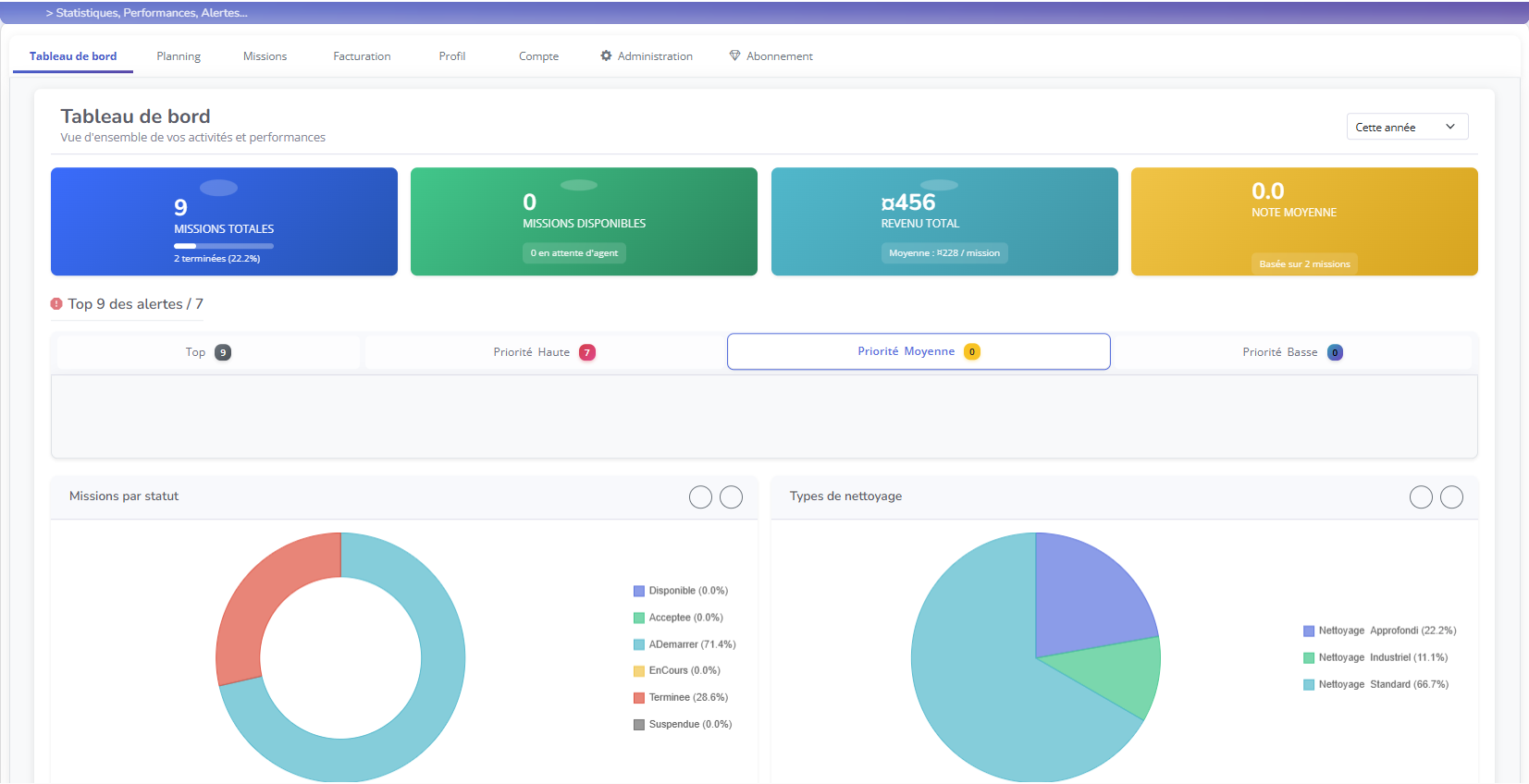Screen dimensions: 1529x784
Task: Switch to the Planning tab
Action: click(x=179, y=56)
